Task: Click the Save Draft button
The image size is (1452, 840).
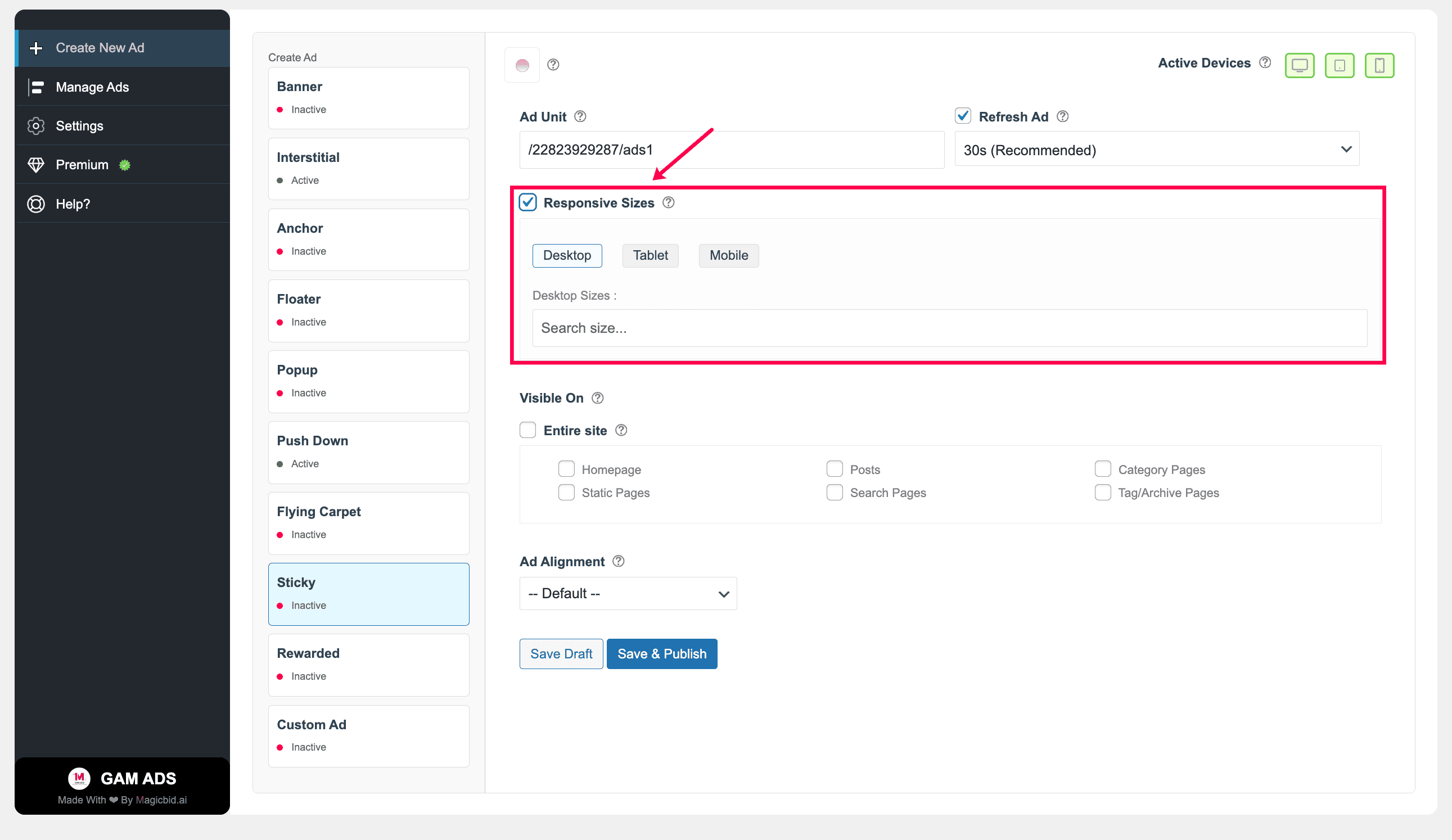Action: (561, 654)
